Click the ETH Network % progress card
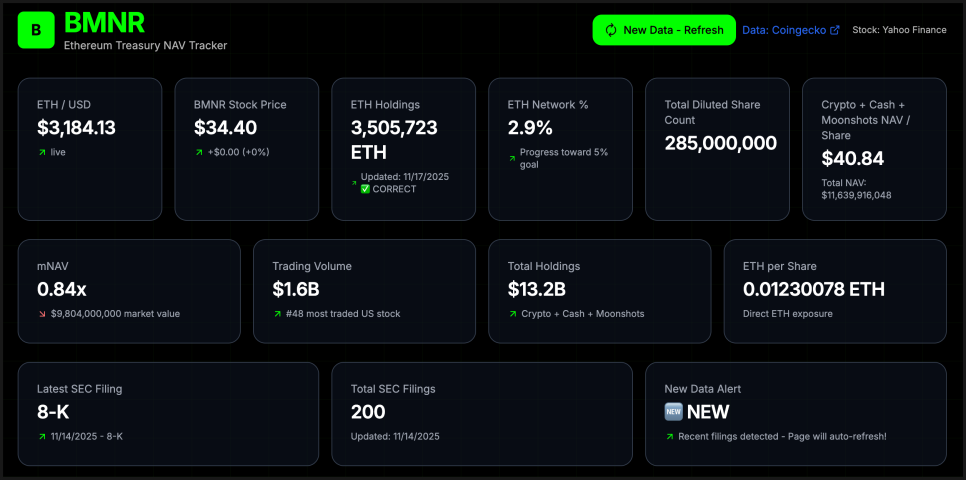Image resolution: width=966 pixels, height=480 pixels. click(560, 149)
